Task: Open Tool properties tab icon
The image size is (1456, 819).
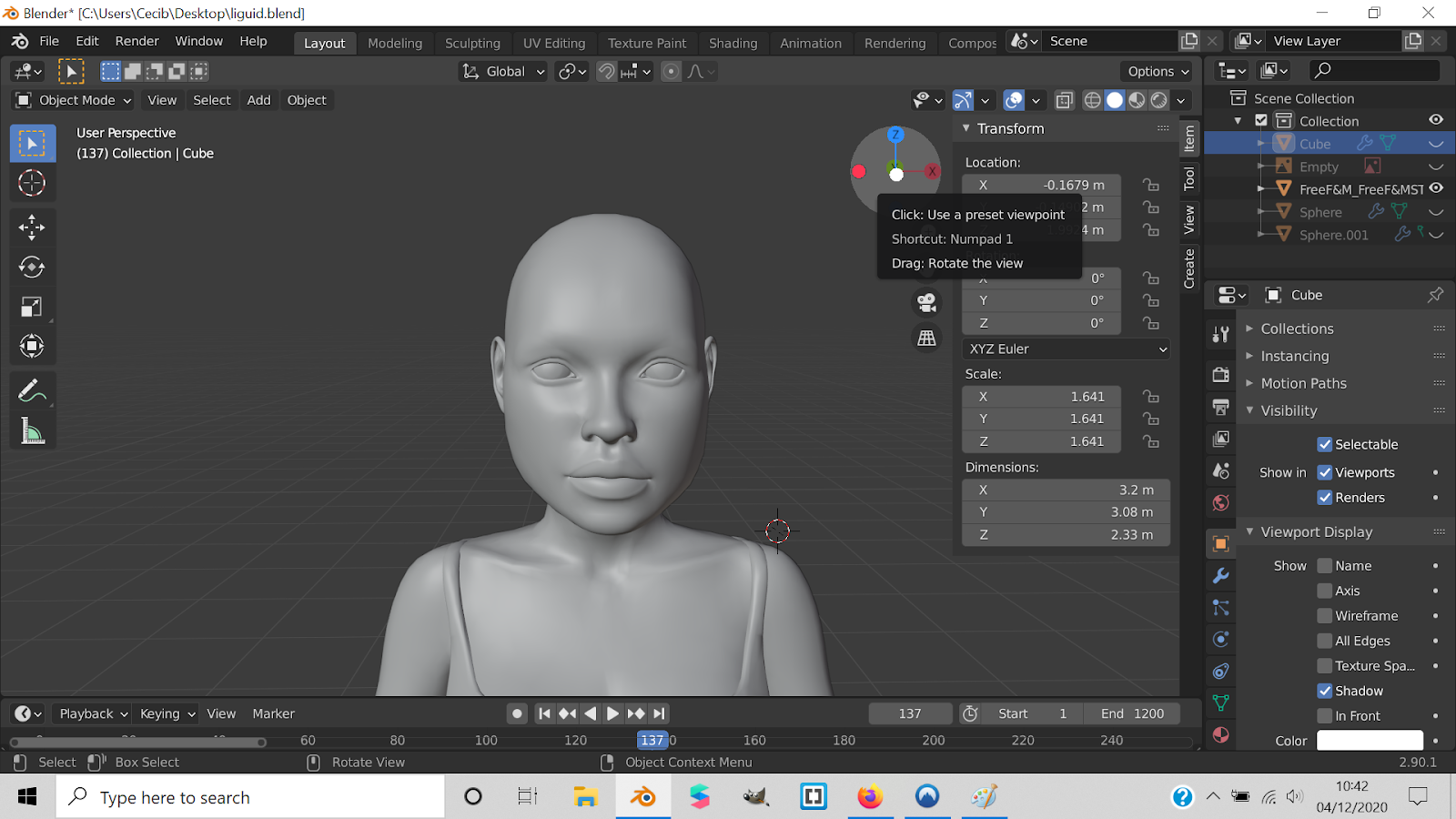Action: (1221, 334)
